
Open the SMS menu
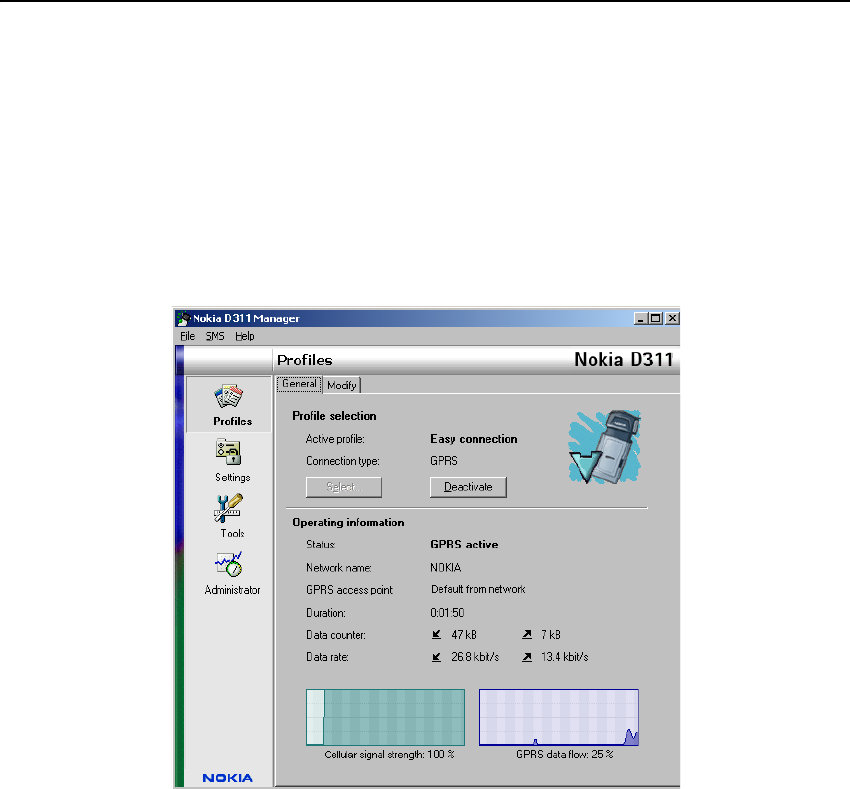pyautogui.click(x=215, y=336)
